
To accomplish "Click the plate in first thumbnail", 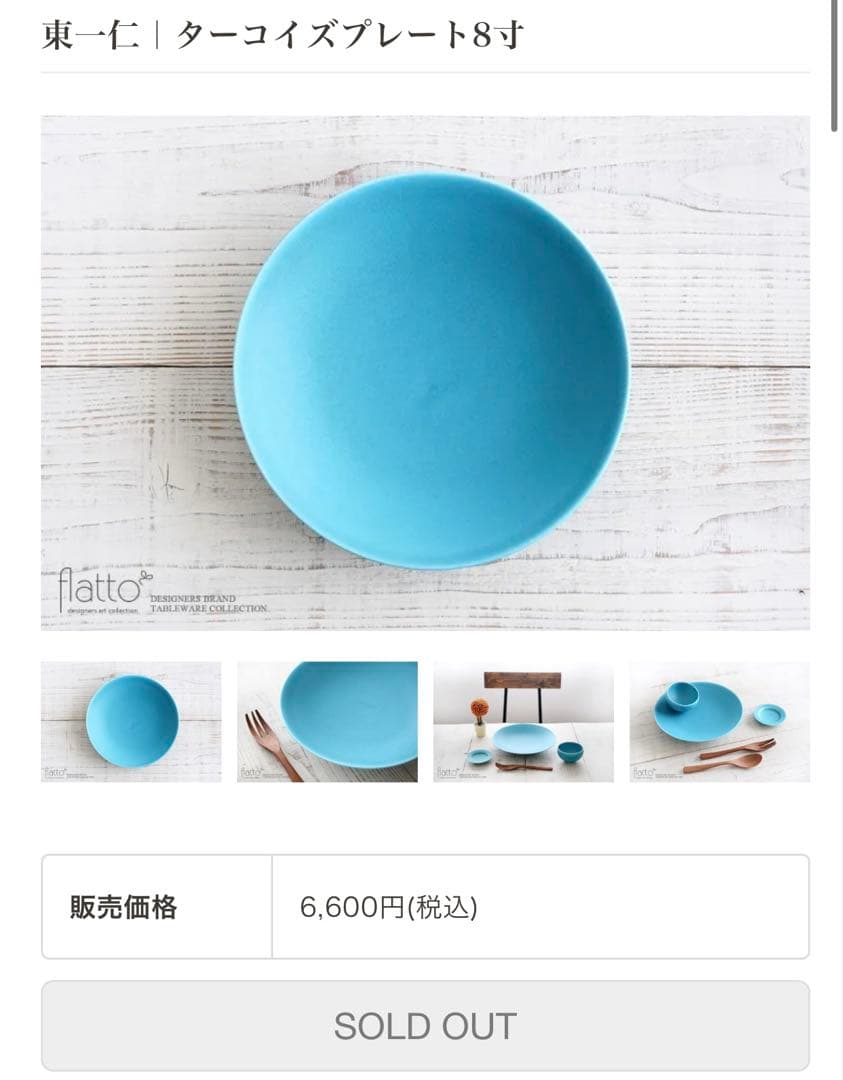I will pos(132,721).
